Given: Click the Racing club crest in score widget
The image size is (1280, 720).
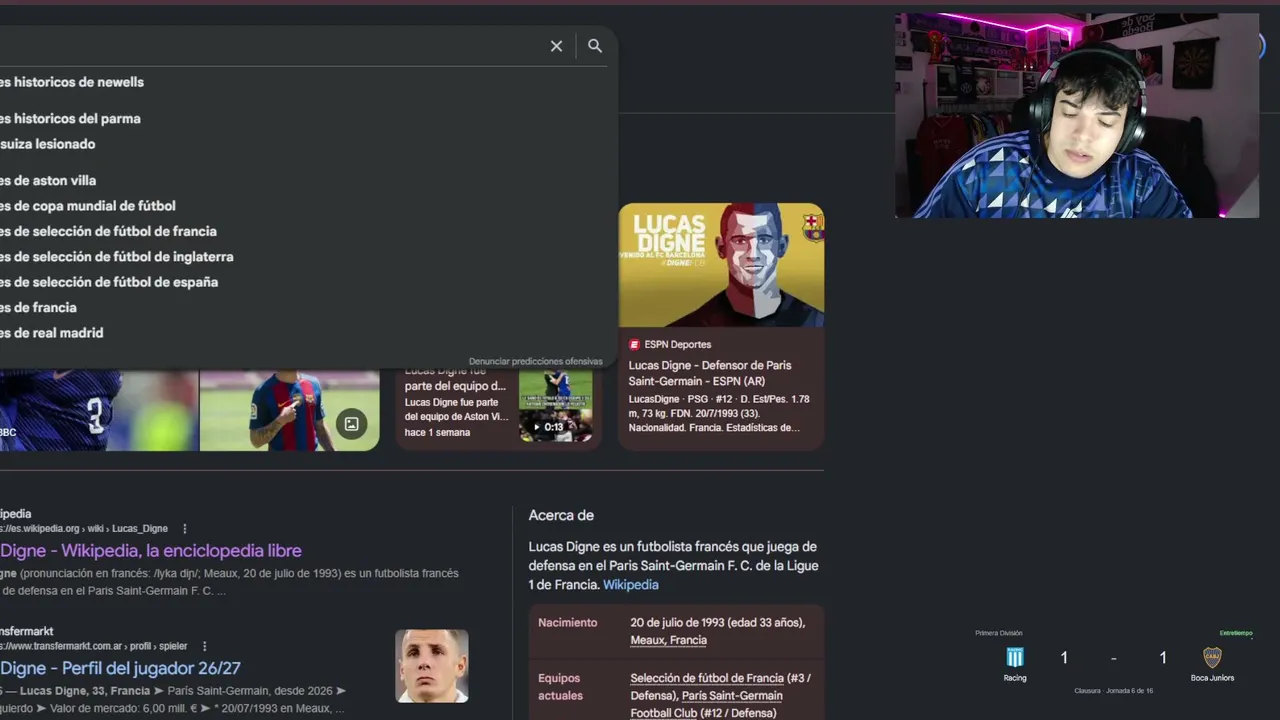Looking at the screenshot, I should click(x=1015, y=657).
